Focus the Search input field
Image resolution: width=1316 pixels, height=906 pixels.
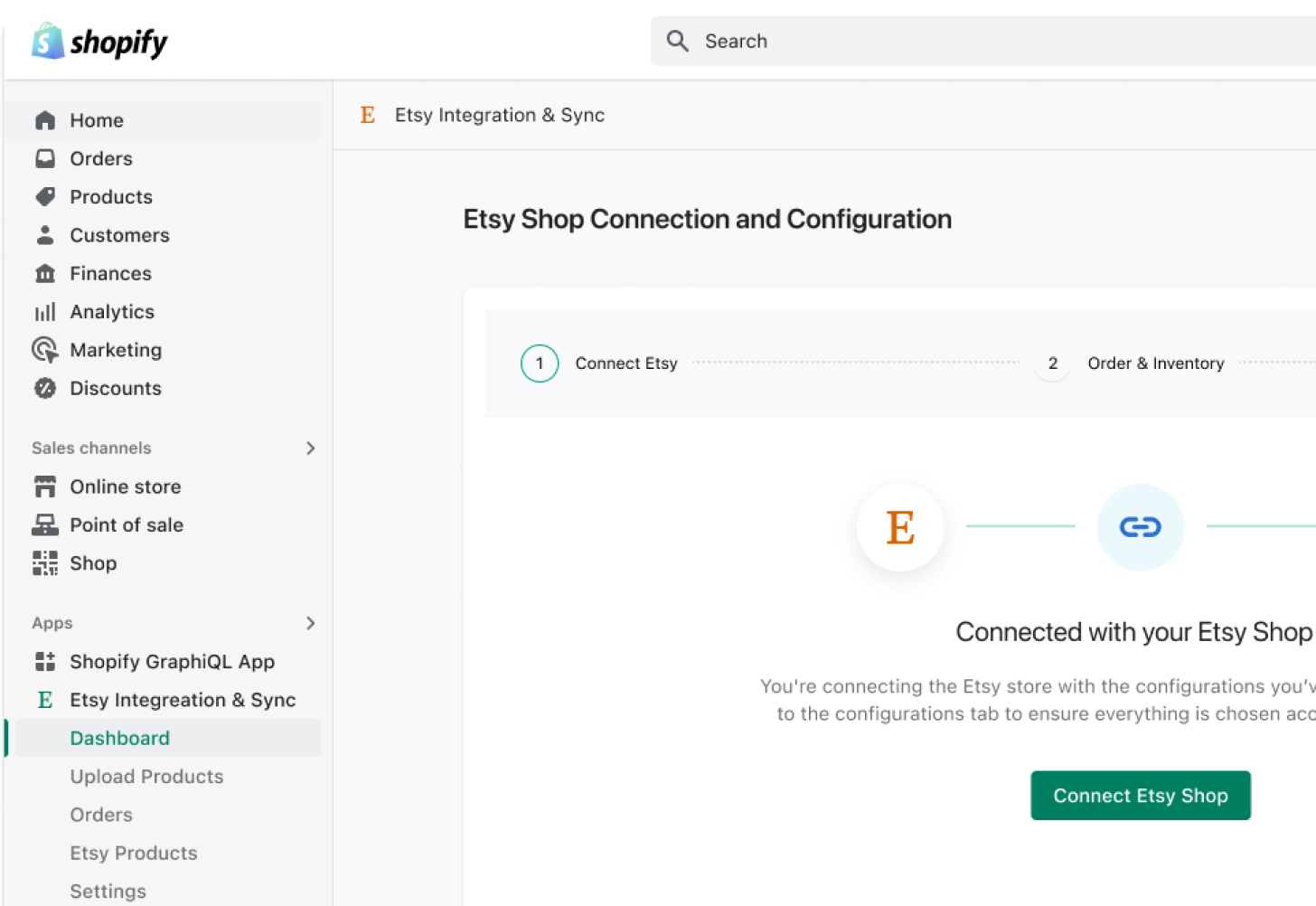click(x=983, y=41)
